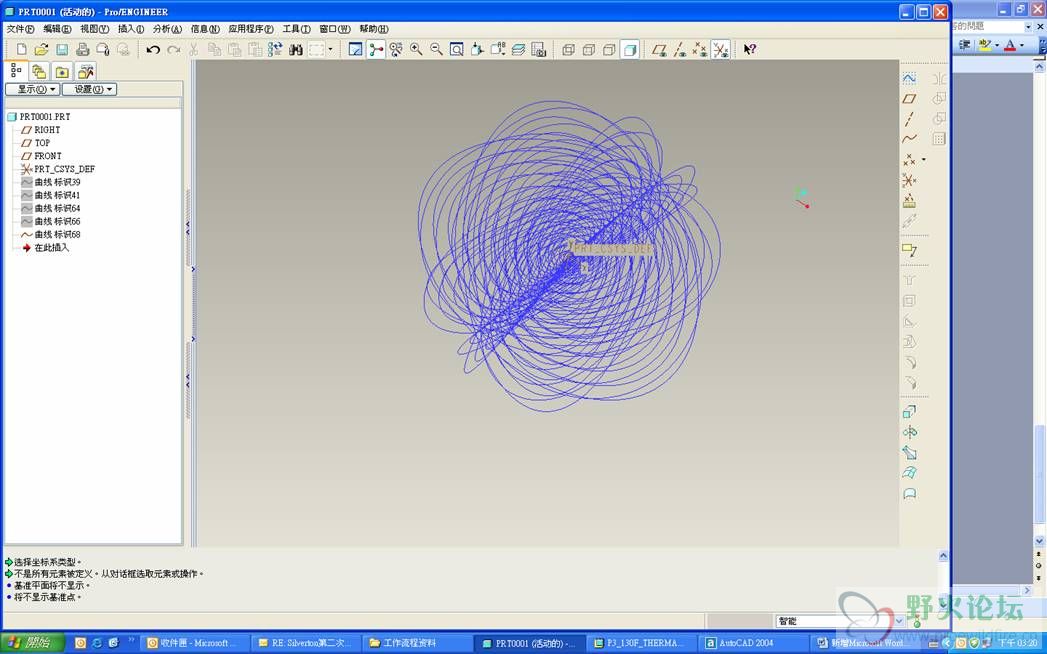Open the 文件 (File) menu
Viewport: 1047px width, 654px height.
tap(20, 29)
